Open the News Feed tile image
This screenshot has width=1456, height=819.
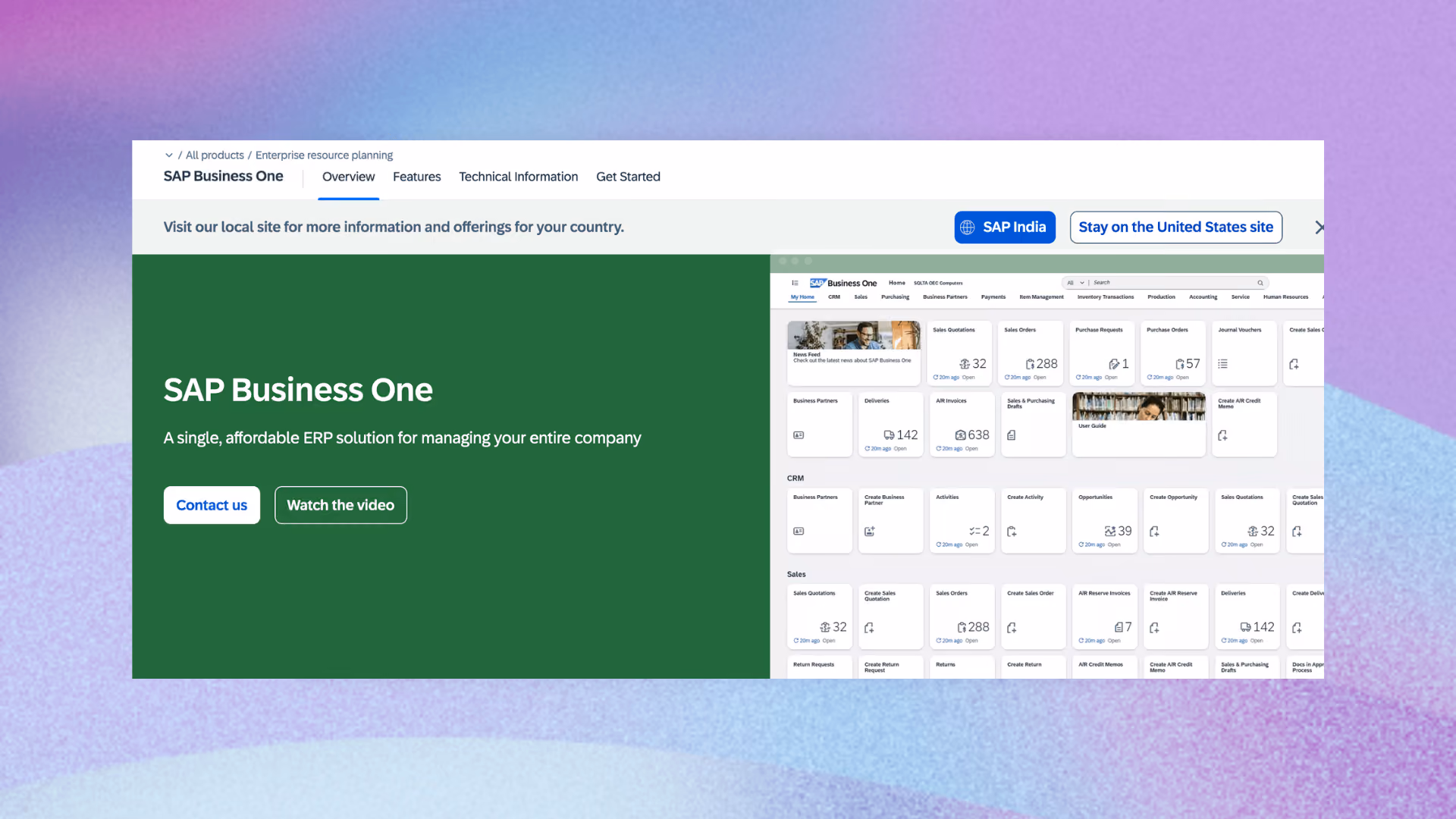pyautogui.click(x=853, y=334)
